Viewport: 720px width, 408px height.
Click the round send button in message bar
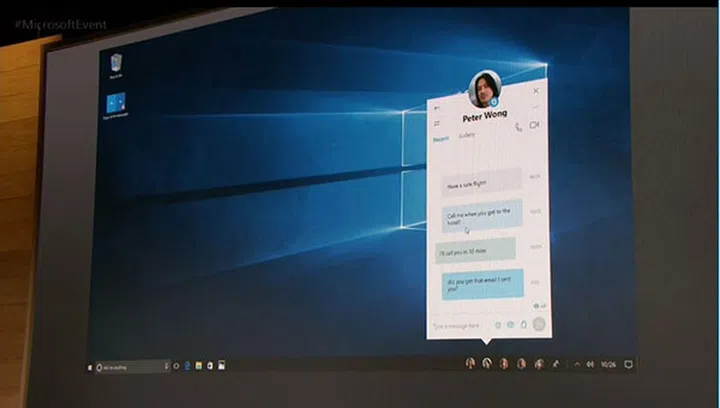pos(539,323)
